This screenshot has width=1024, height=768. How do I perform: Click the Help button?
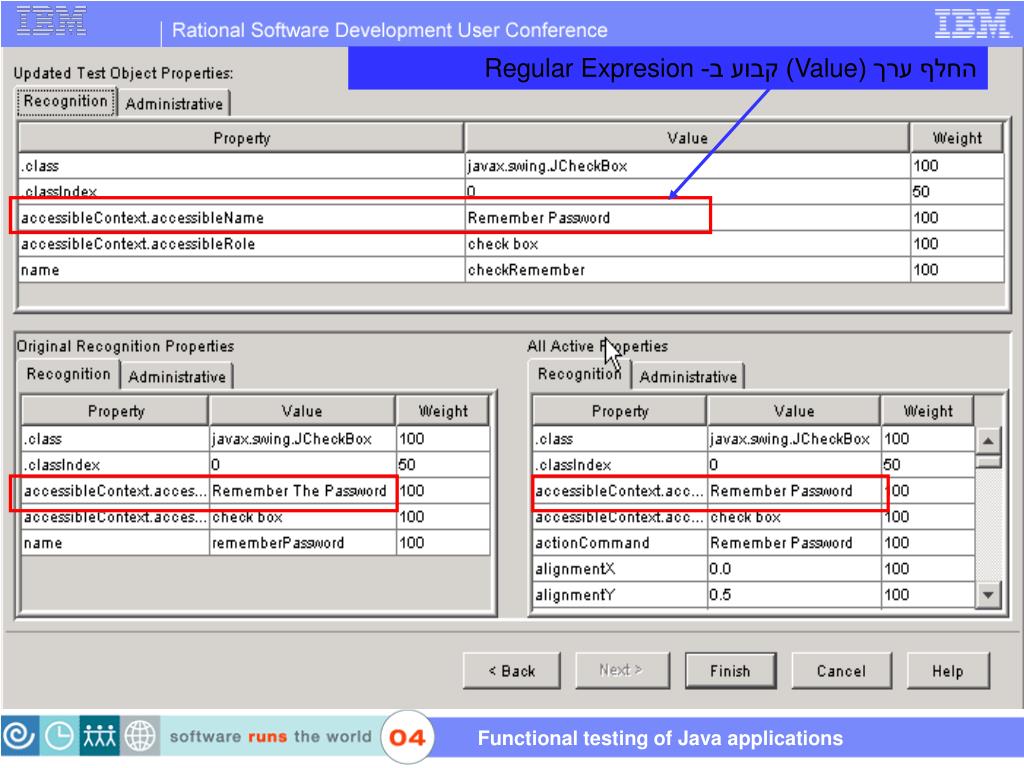click(948, 671)
